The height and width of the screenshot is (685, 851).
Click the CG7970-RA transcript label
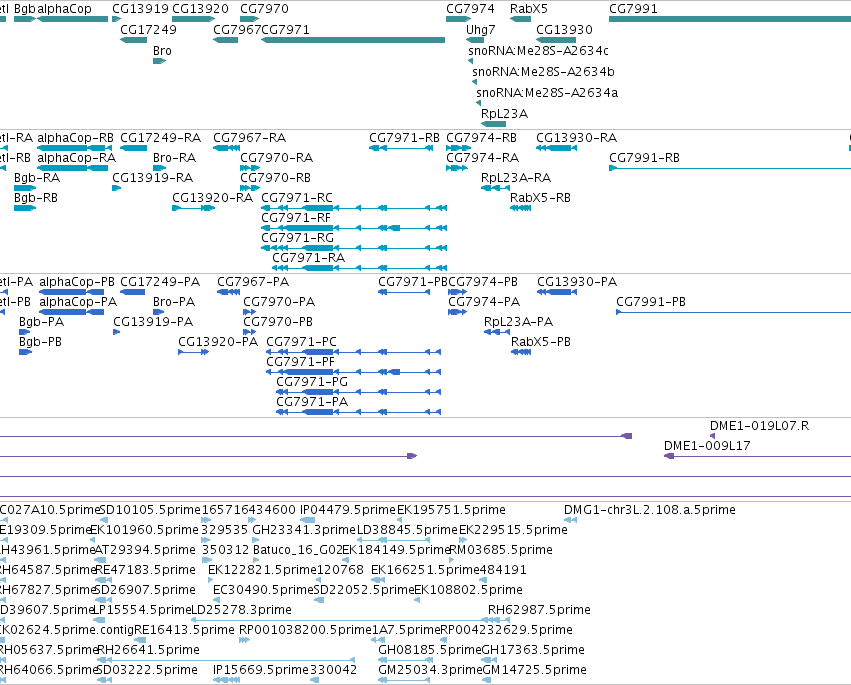(x=276, y=158)
